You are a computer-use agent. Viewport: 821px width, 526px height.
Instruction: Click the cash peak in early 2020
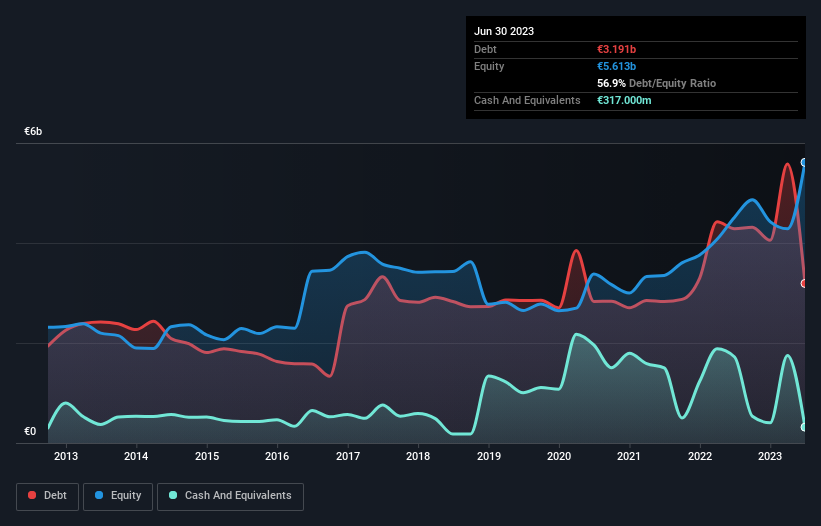pyautogui.click(x=576, y=334)
